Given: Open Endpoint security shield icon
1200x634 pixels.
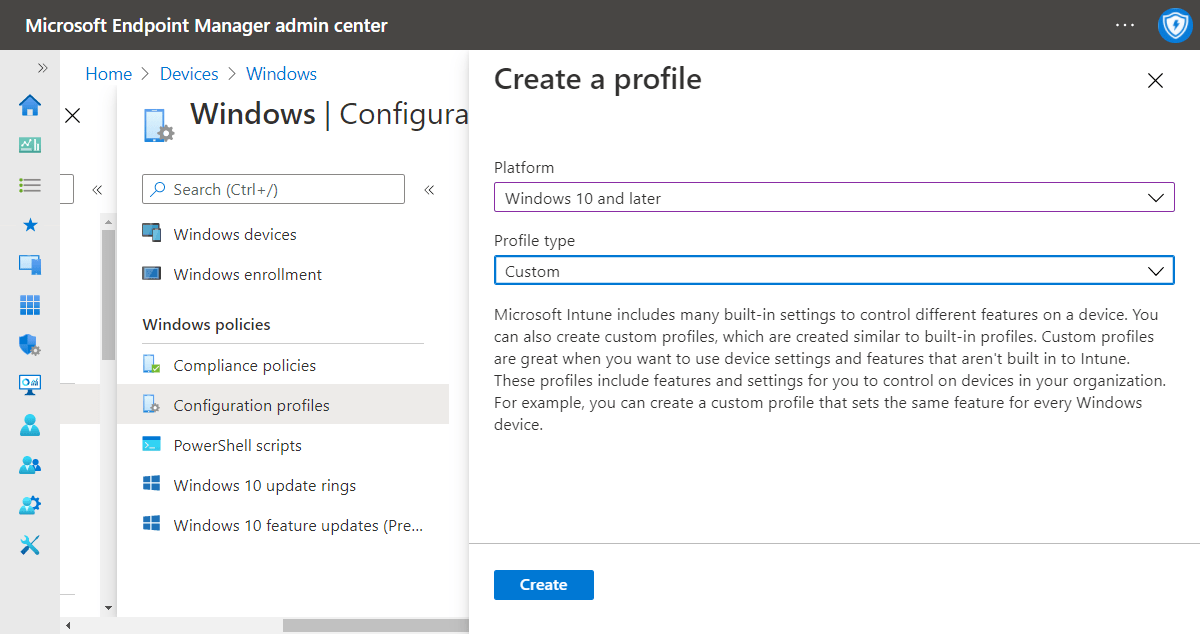Looking at the screenshot, I should point(30,345).
